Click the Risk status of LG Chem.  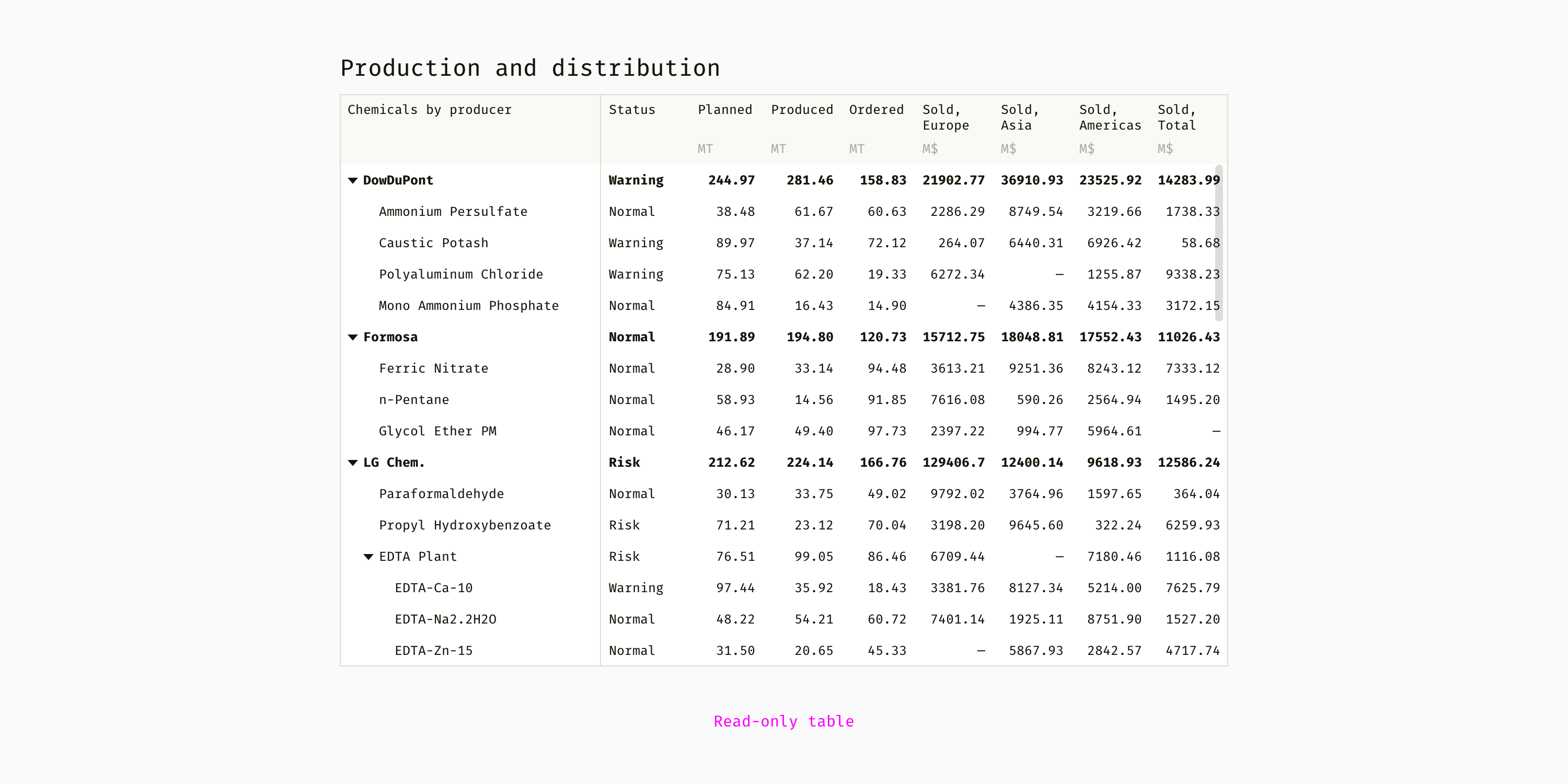pyautogui.click(x=624, y=463)
